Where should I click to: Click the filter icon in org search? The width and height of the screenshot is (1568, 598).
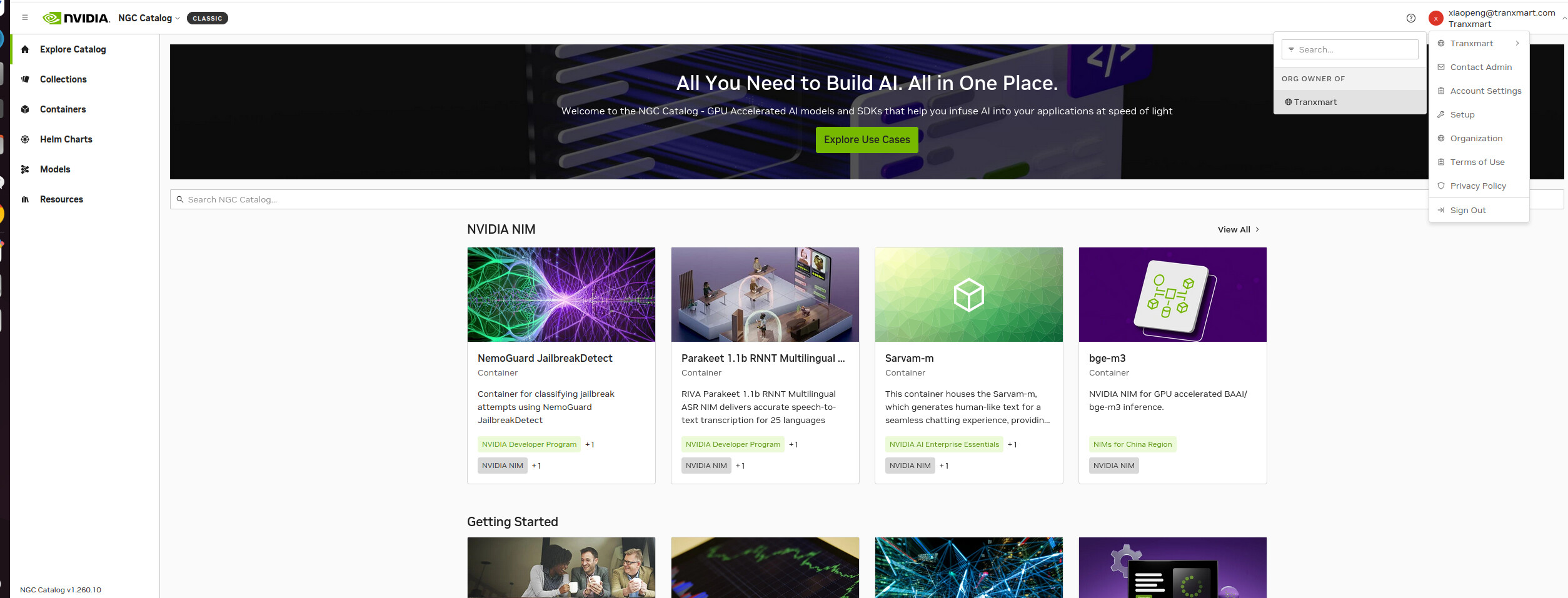(x=1291, y=49)
